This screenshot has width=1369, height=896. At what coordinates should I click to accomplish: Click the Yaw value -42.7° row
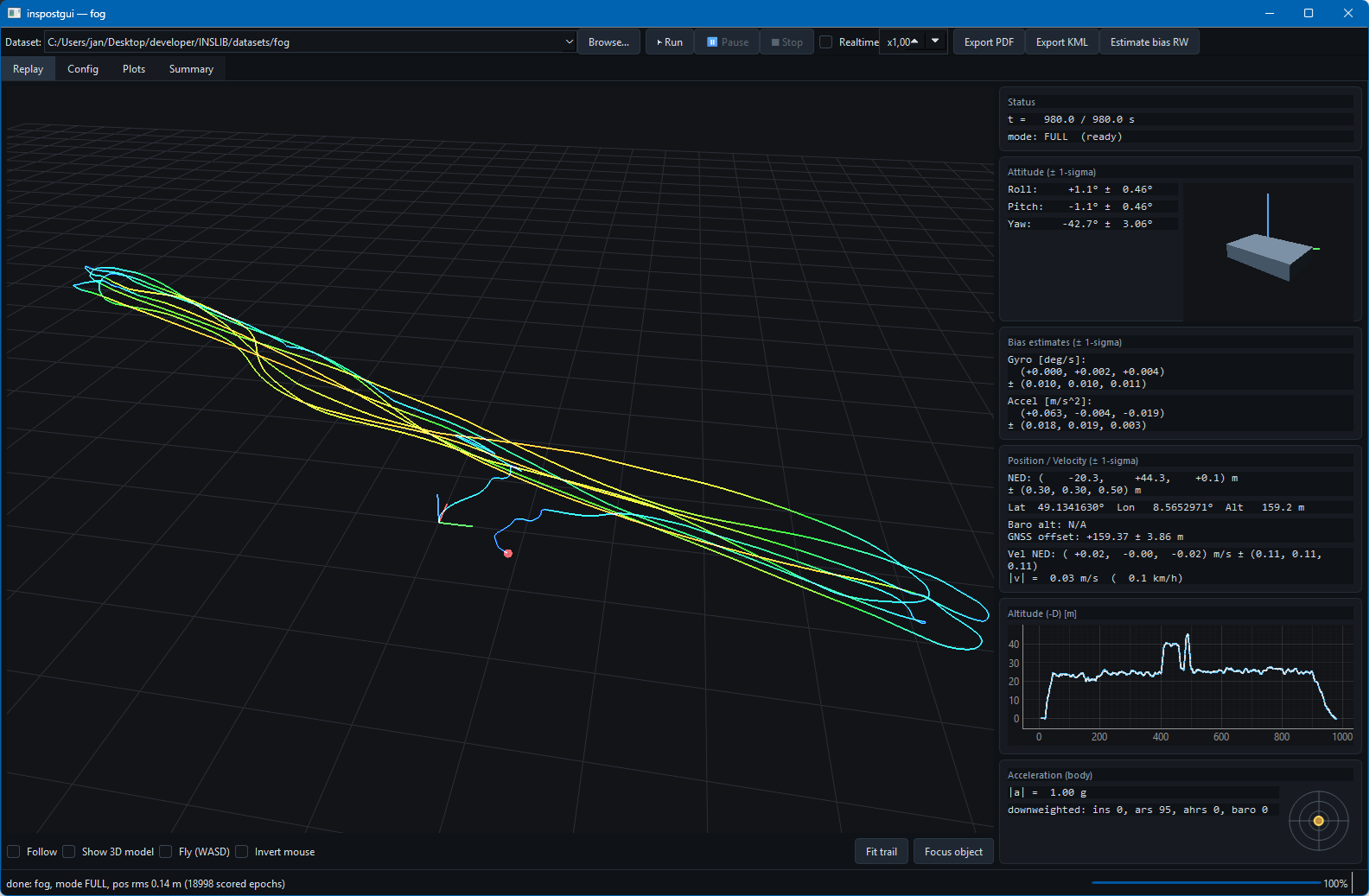1092,224
